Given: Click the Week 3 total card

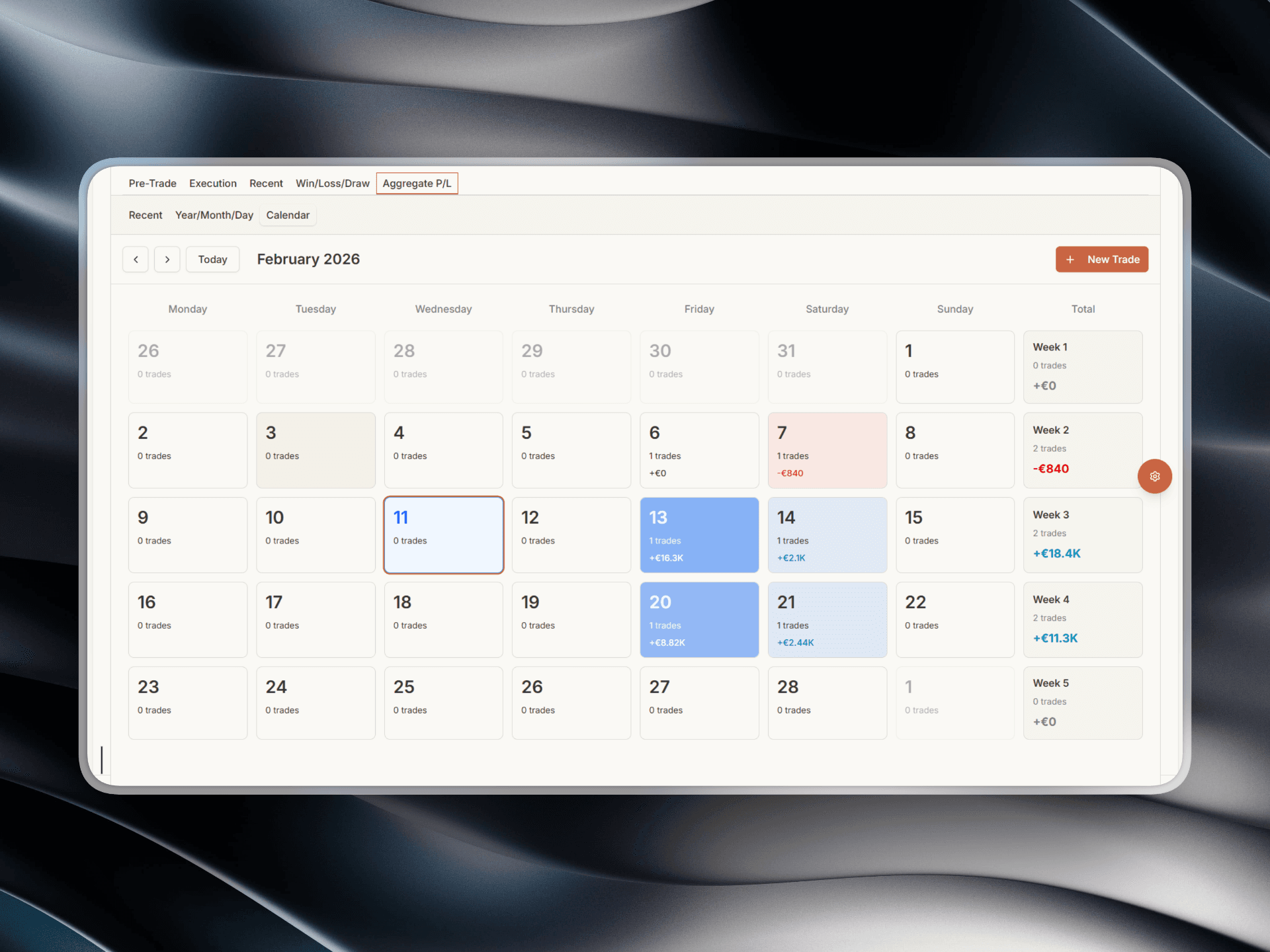Looking at the screenshot, I should point(1083,535).
